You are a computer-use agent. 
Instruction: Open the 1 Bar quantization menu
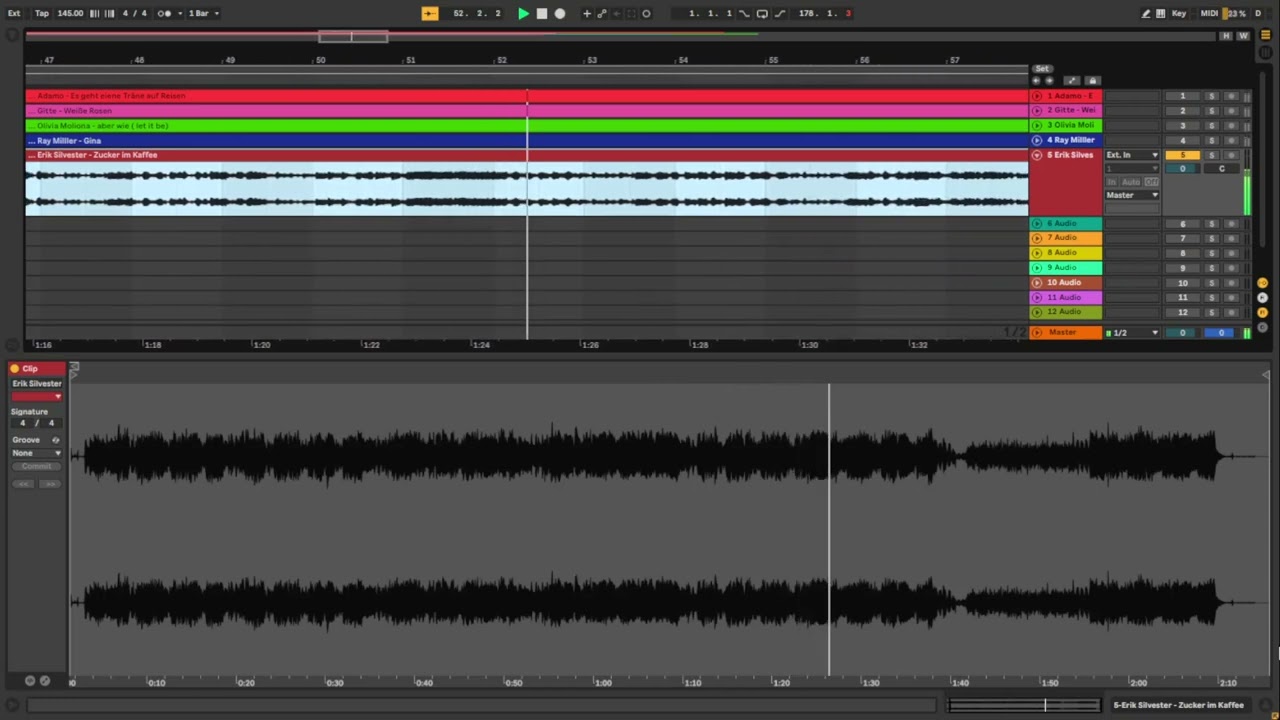click(203, 13)
